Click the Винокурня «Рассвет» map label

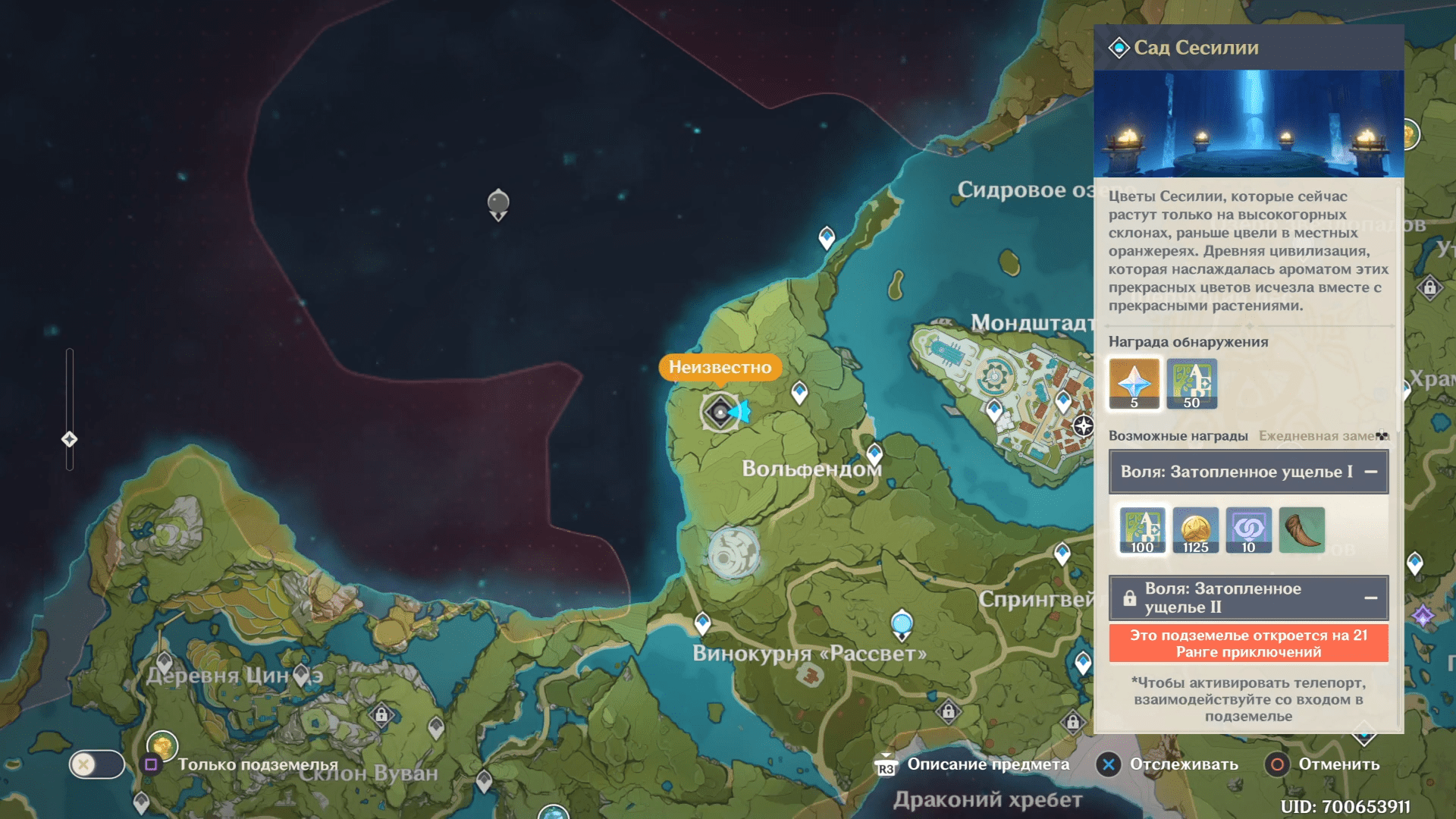click(x=809, y=654)
